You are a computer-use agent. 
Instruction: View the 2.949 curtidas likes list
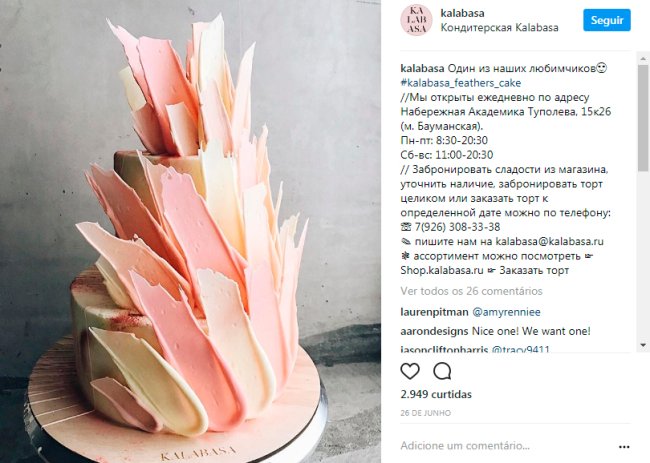436,394
